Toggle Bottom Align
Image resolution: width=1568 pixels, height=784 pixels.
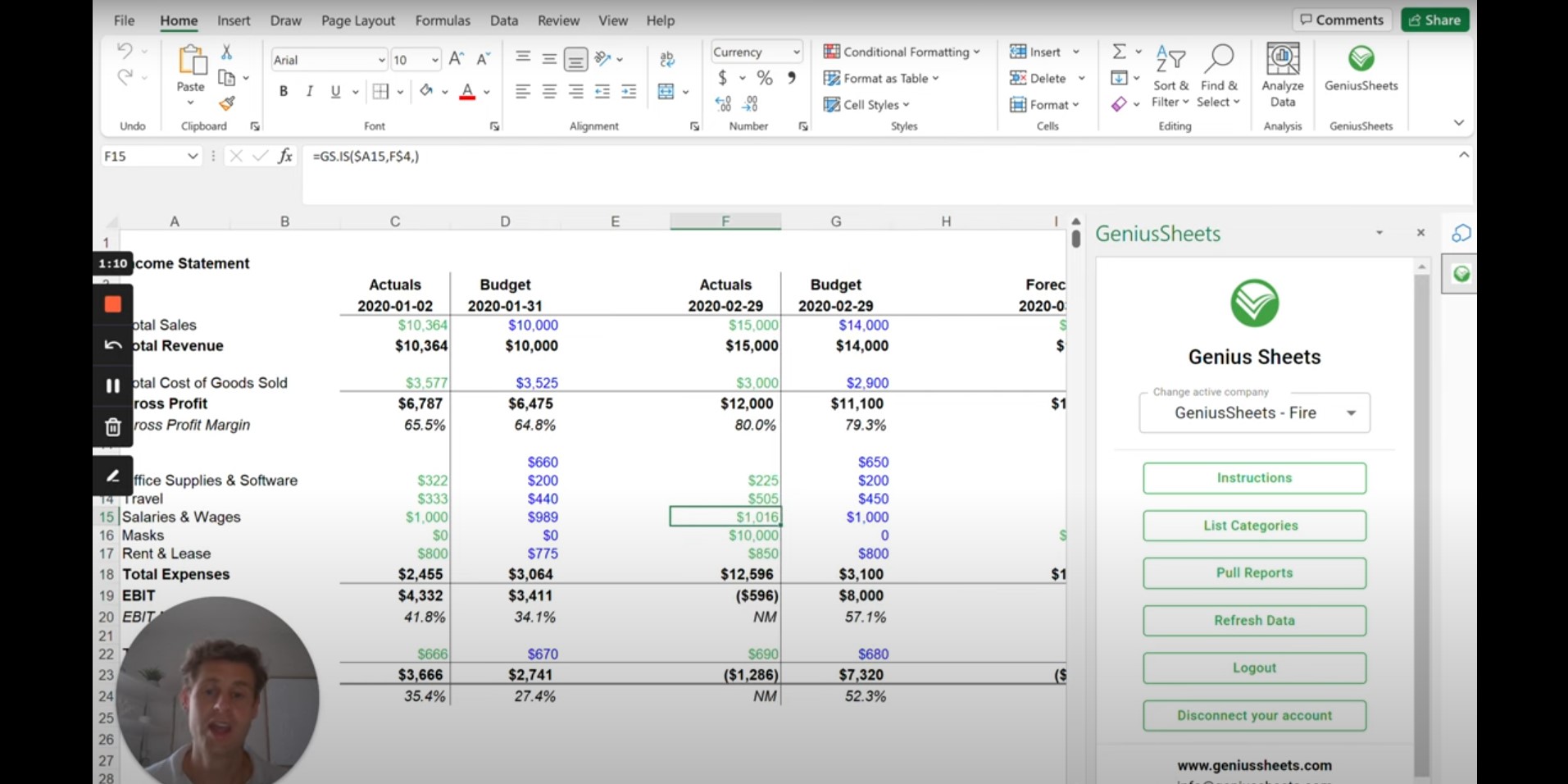(x=576, y=59)
